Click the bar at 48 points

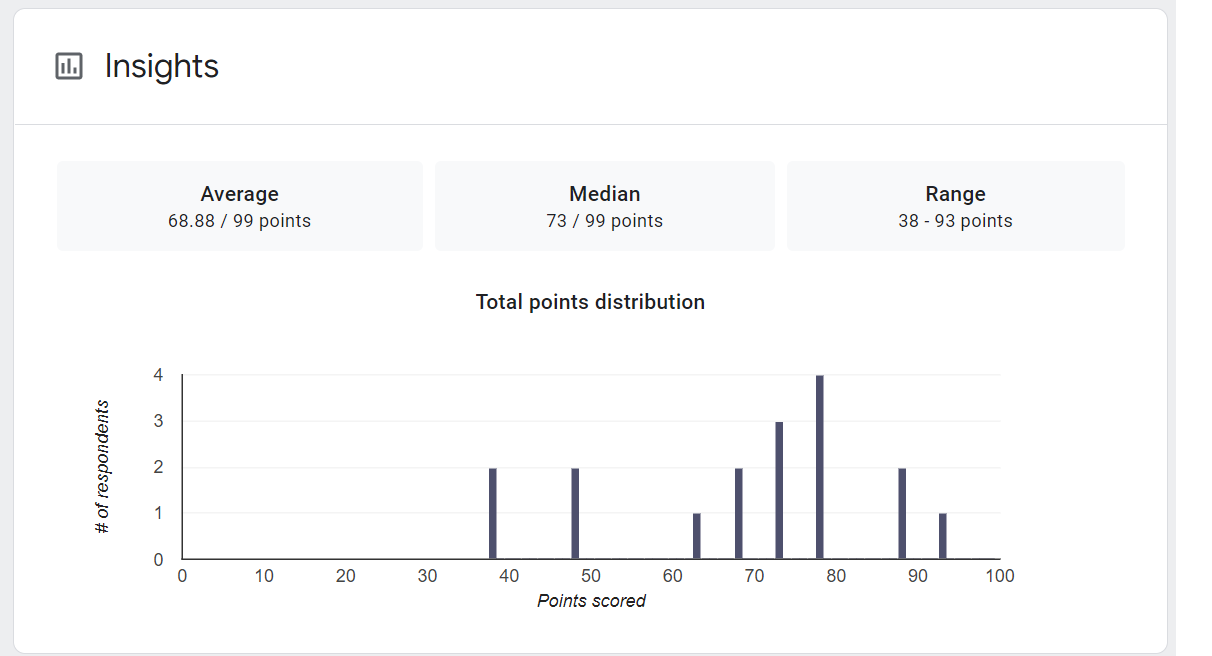pos(575,513)
